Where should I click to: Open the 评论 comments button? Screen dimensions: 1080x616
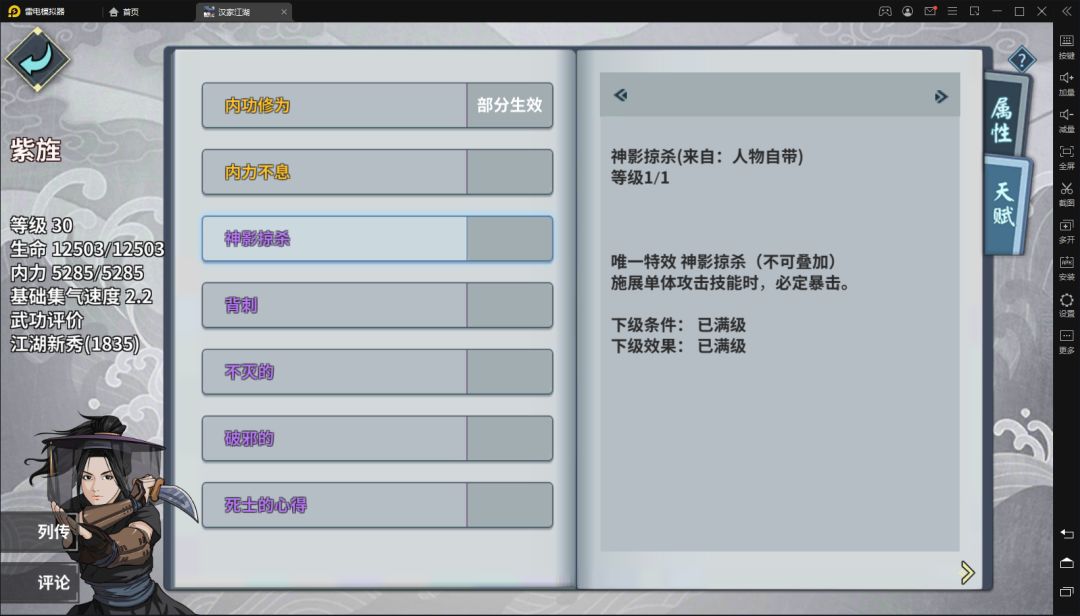point(41,583)
